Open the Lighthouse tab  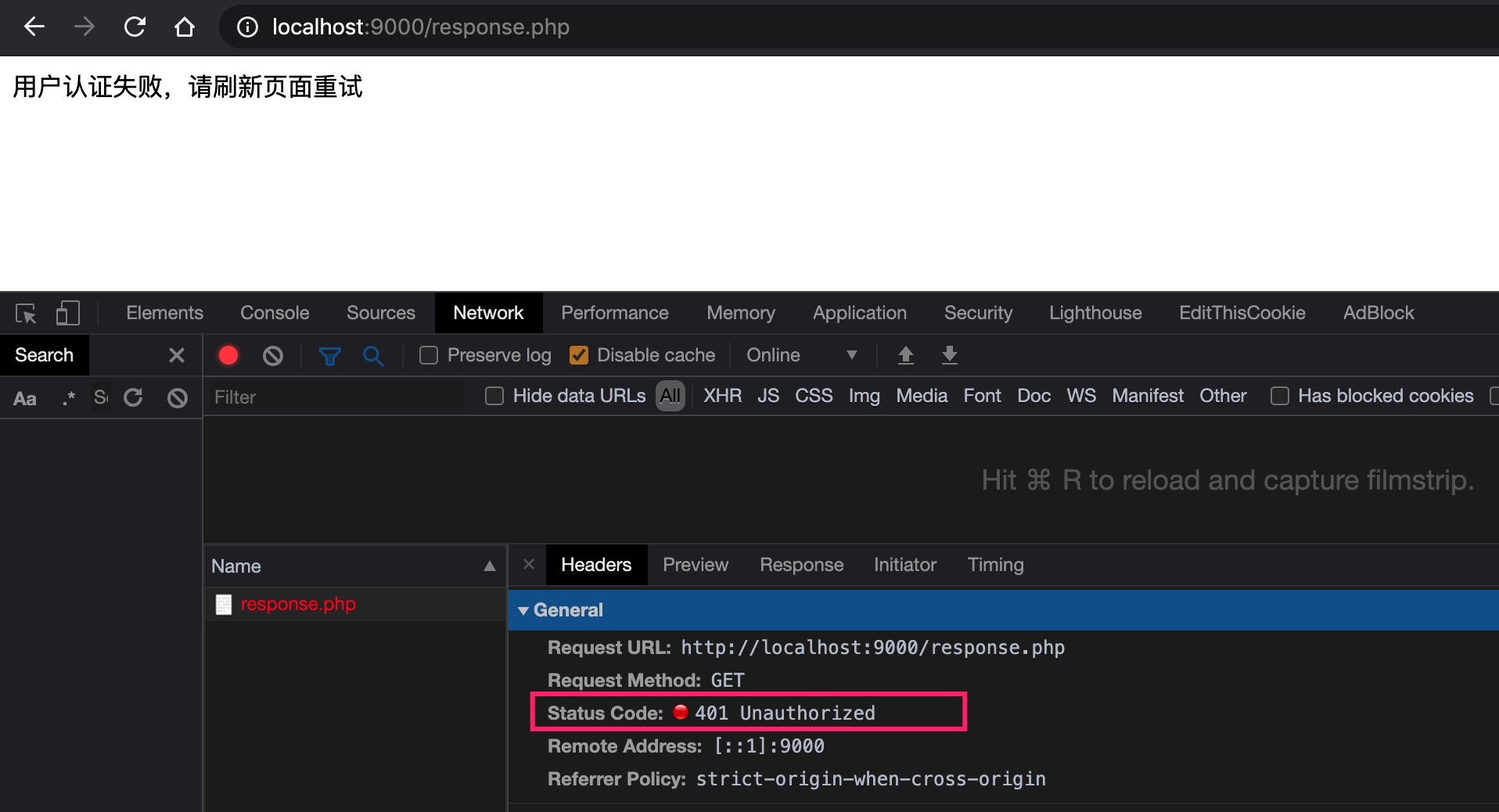click(1095, 313)
